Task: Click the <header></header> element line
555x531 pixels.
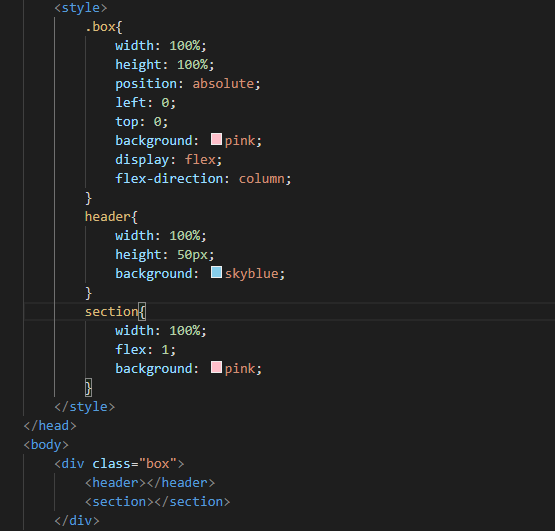Action: (150, 483)
